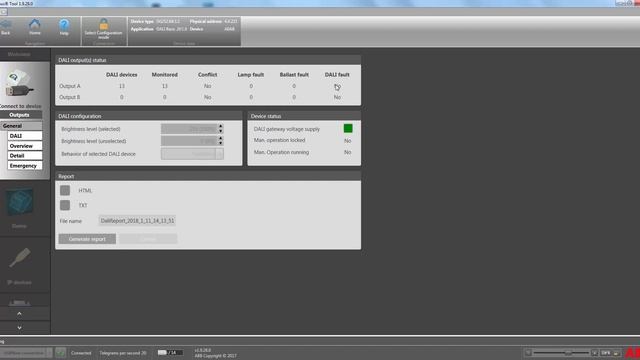640x360 pixels.
Task: Click the Ballast fault column header
Action: tap(294, 75)
